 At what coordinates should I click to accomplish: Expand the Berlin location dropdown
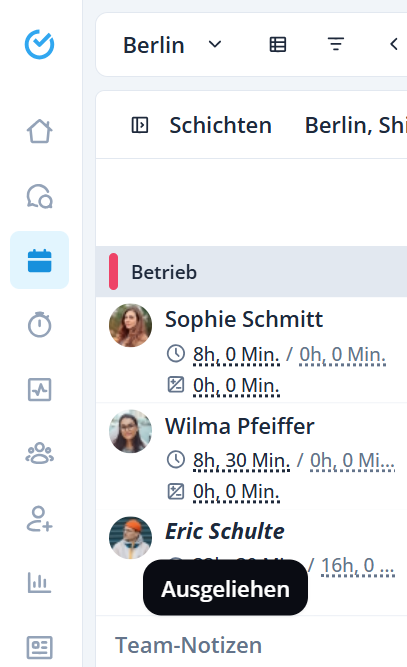[172, 45]
